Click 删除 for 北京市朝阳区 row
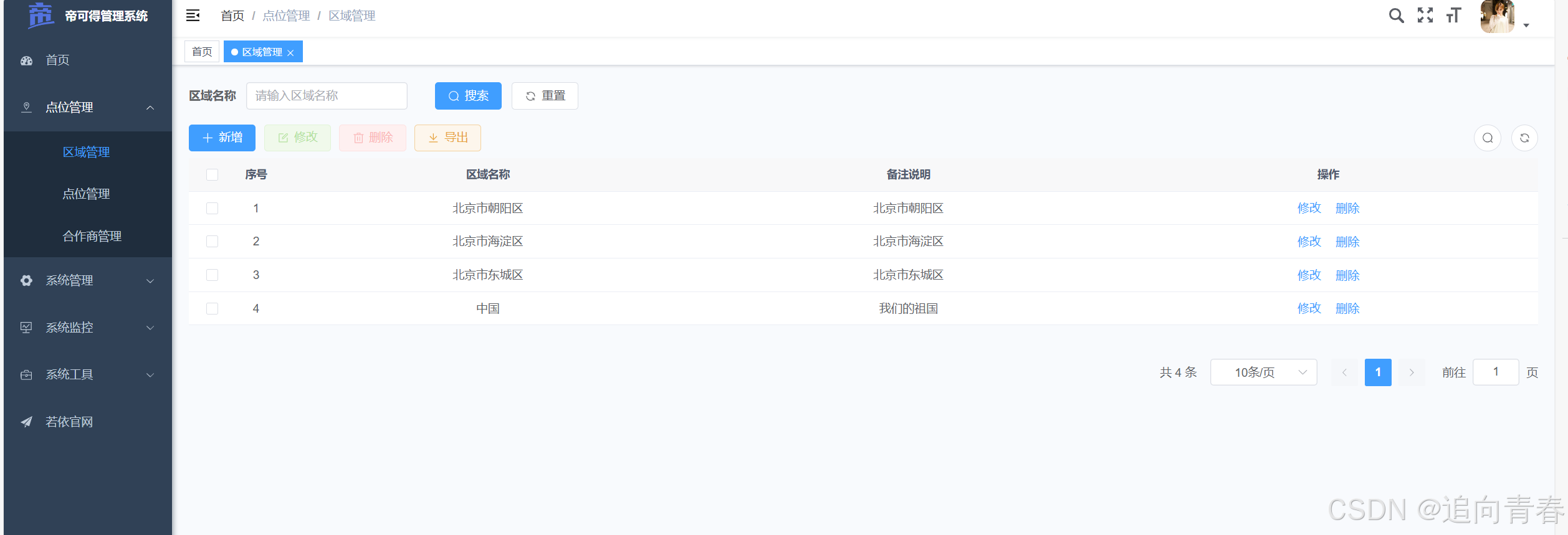This screenshot has height=535, width=1568. (x=1347, y=208)
